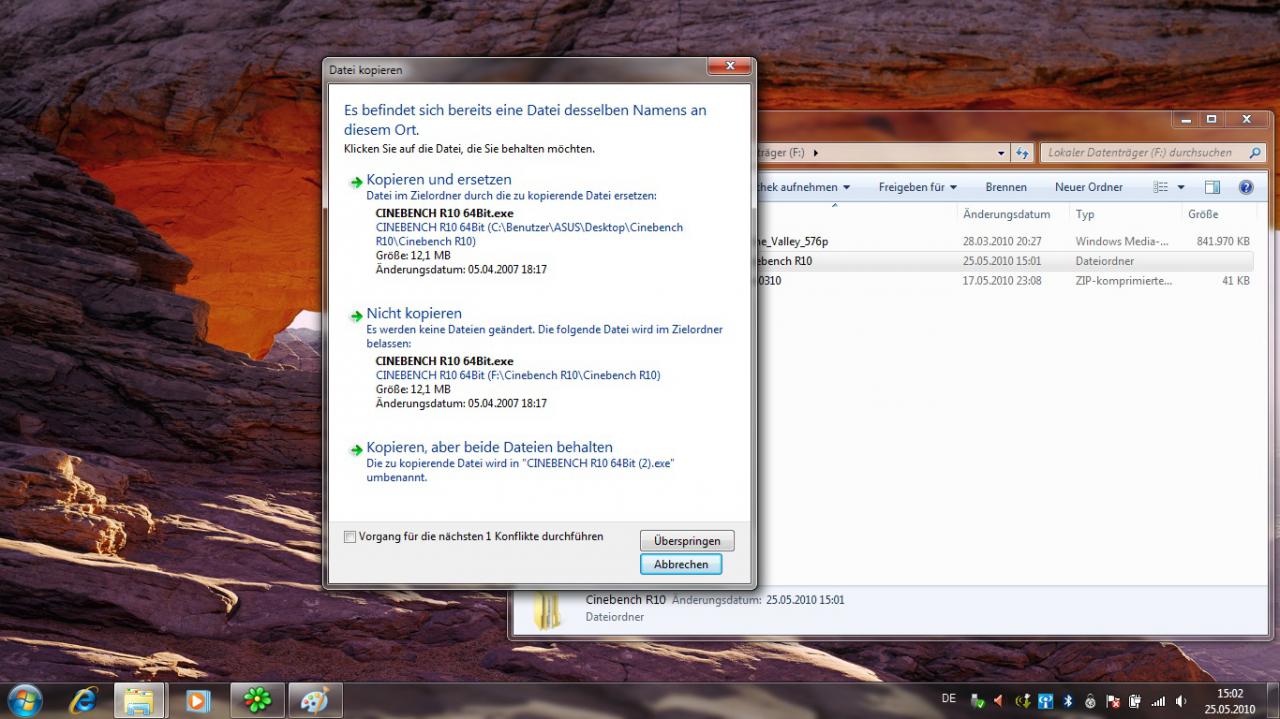The image size is (1280, 719).
Task: Open the 'Freigeben für' dropdown menu
Action: tap(917, 187)
